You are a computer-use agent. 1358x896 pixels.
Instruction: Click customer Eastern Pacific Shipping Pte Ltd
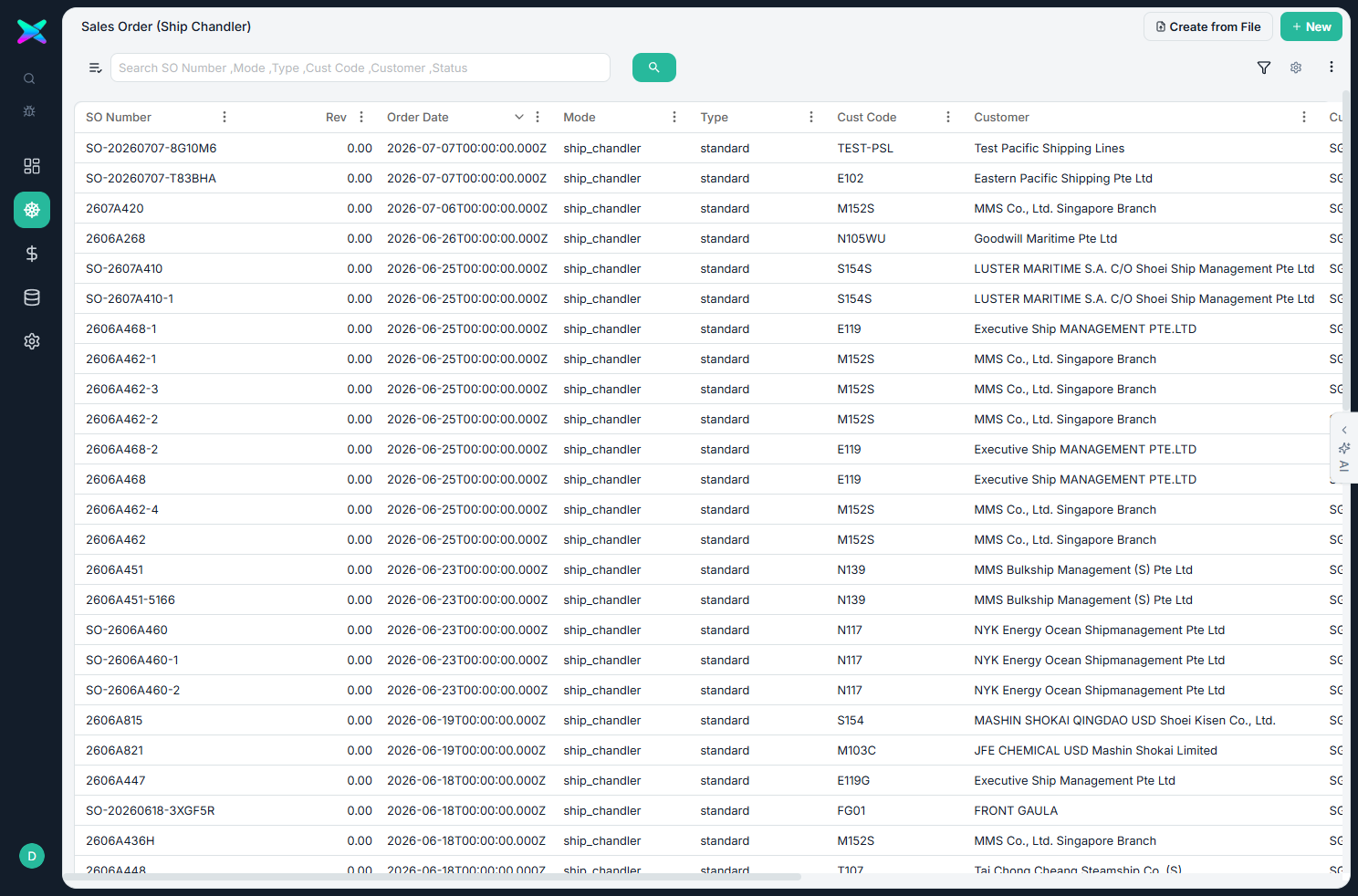1063,178
